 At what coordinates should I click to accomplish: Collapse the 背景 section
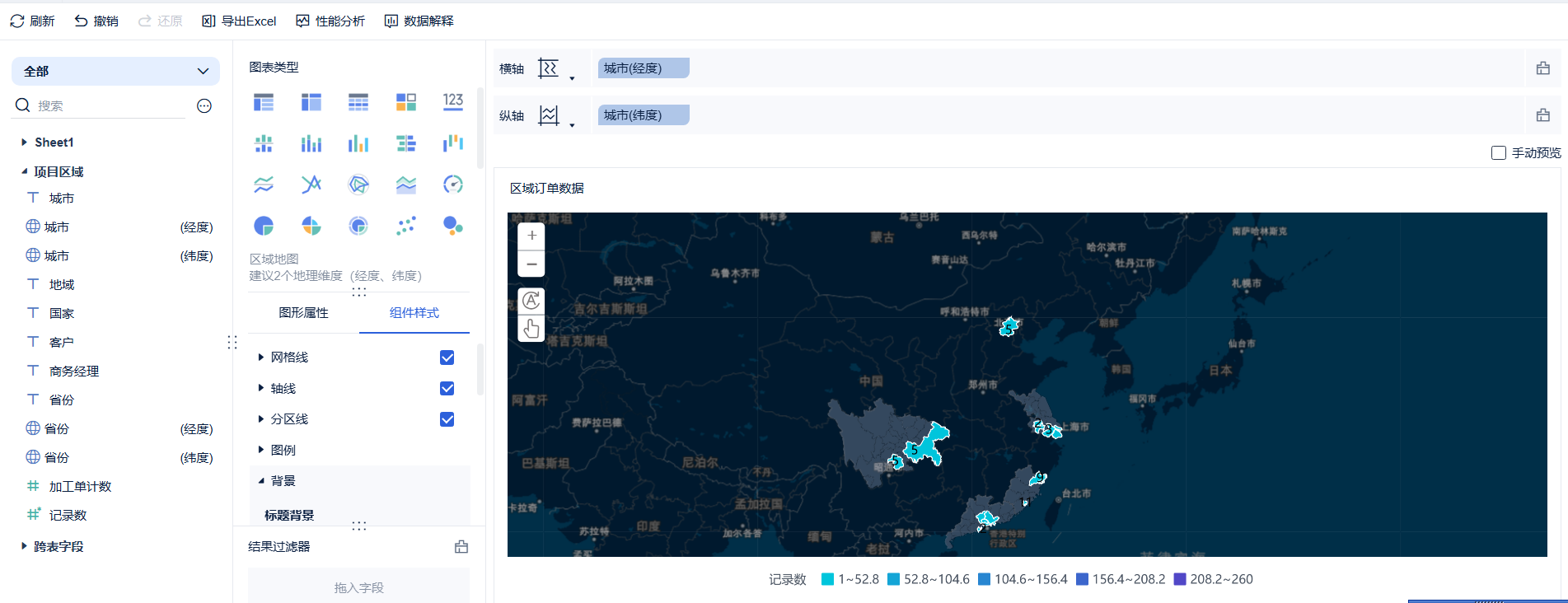click(x=261, y=480)
